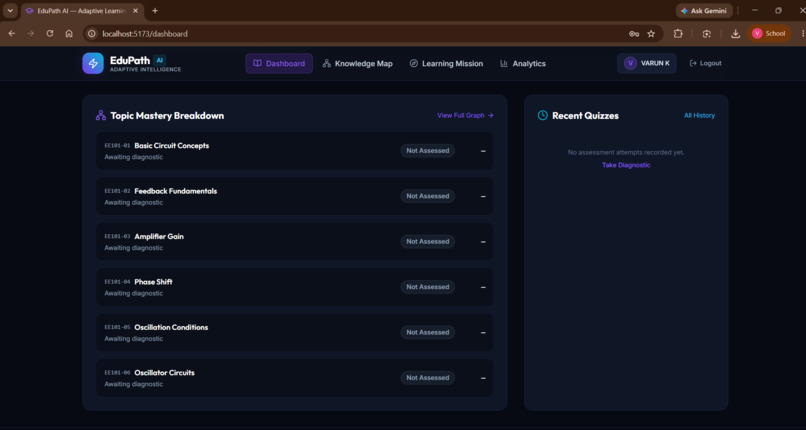Click Not Assessed badge for Oscillation Conditions
This screenshot has width=806, height=430.
[428, 332]
